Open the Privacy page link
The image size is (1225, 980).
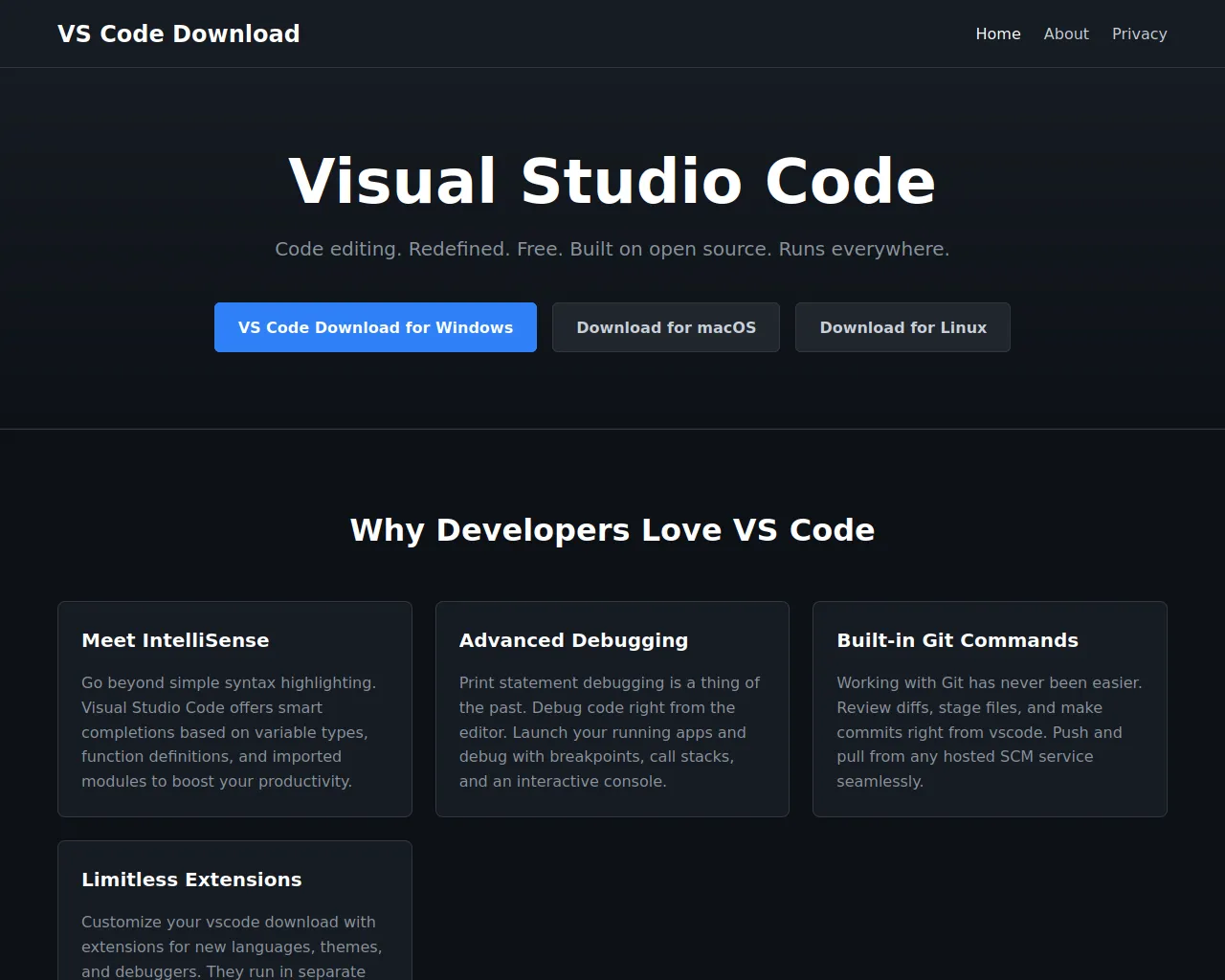(1139, 33)
